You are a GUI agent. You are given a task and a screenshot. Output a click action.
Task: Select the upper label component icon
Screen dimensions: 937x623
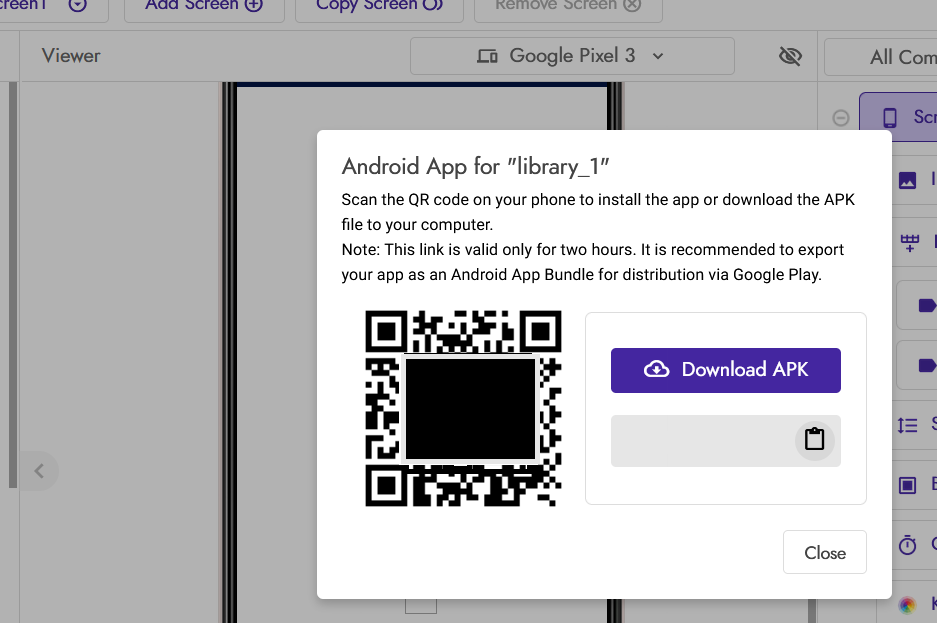[926, 305]
